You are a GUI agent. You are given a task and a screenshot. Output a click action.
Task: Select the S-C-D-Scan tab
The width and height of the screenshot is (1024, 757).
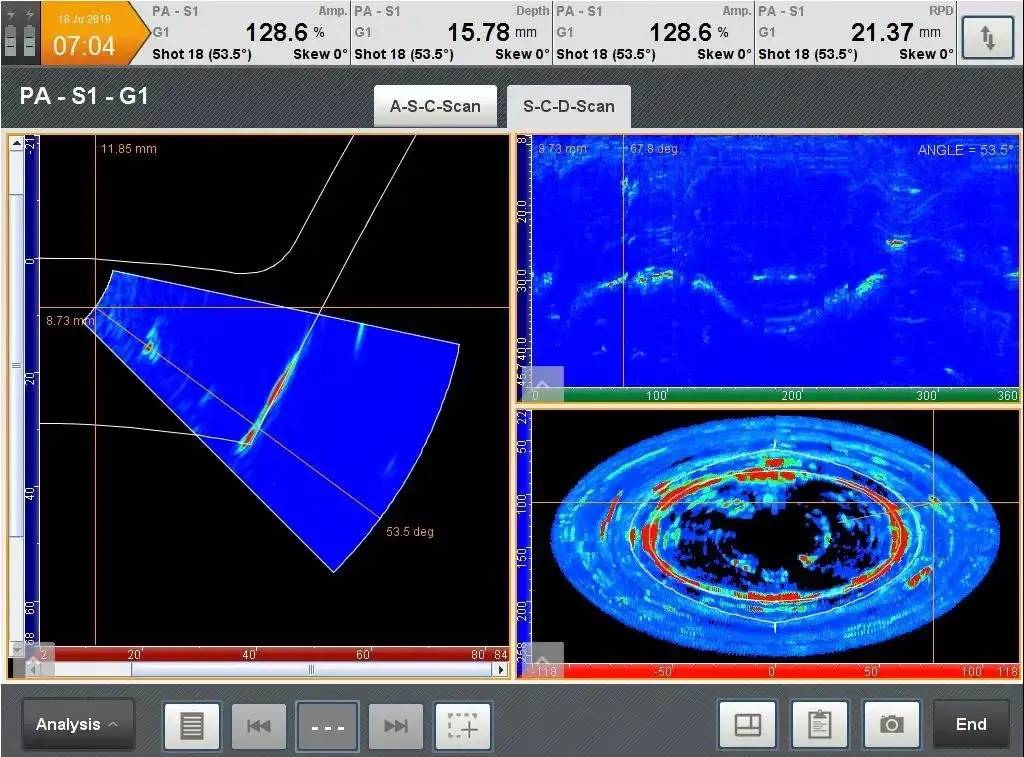[568, 106]
